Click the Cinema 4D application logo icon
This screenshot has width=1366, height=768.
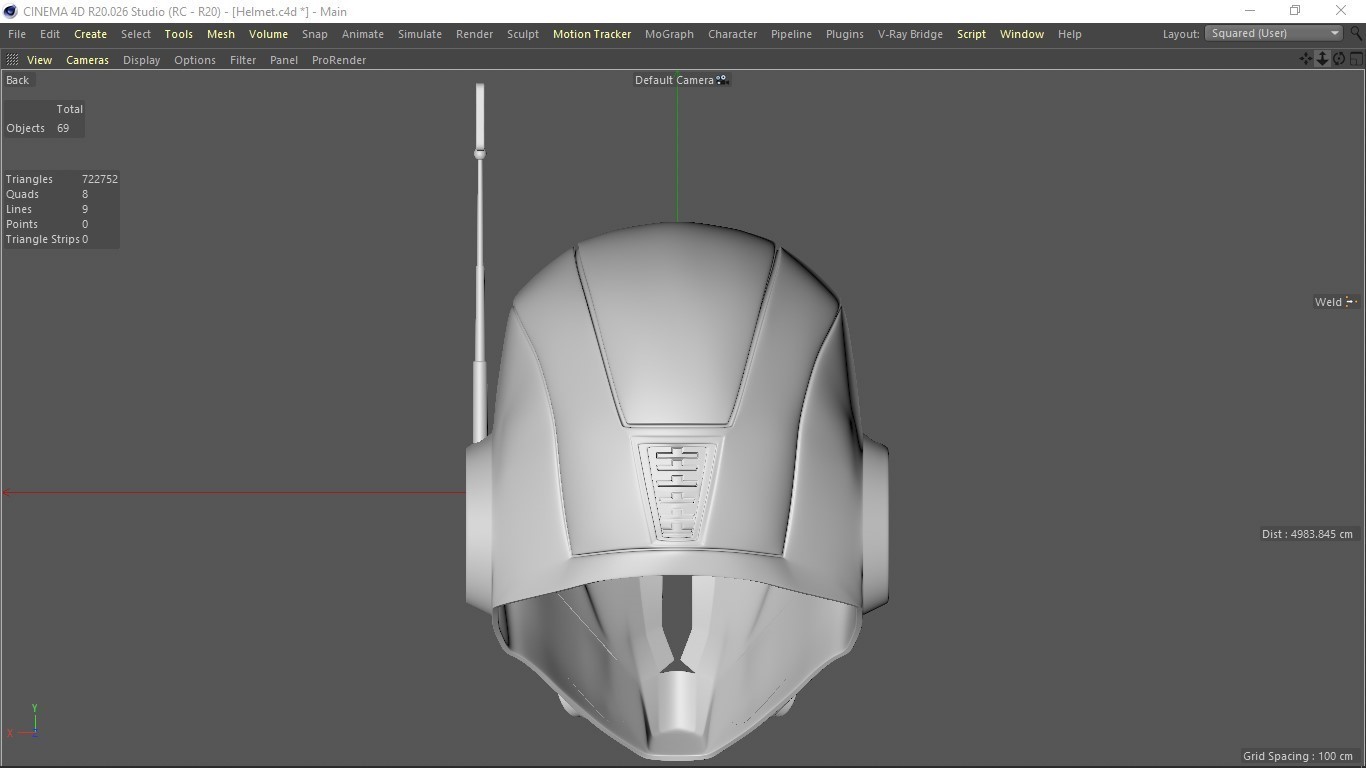[11, 11]
